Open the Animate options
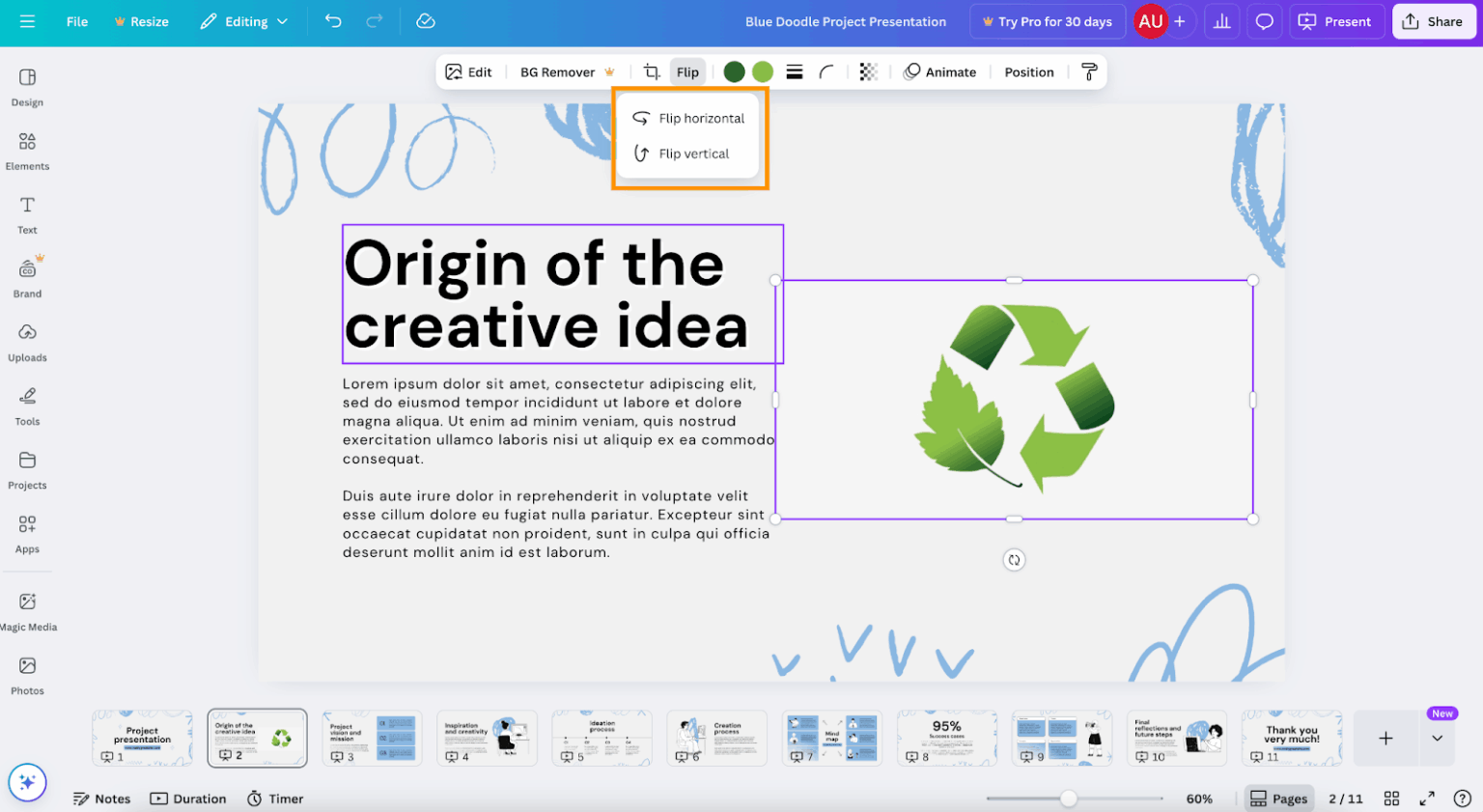The height and width of the screenshot is (812, 1483). [x=941, y=71]
